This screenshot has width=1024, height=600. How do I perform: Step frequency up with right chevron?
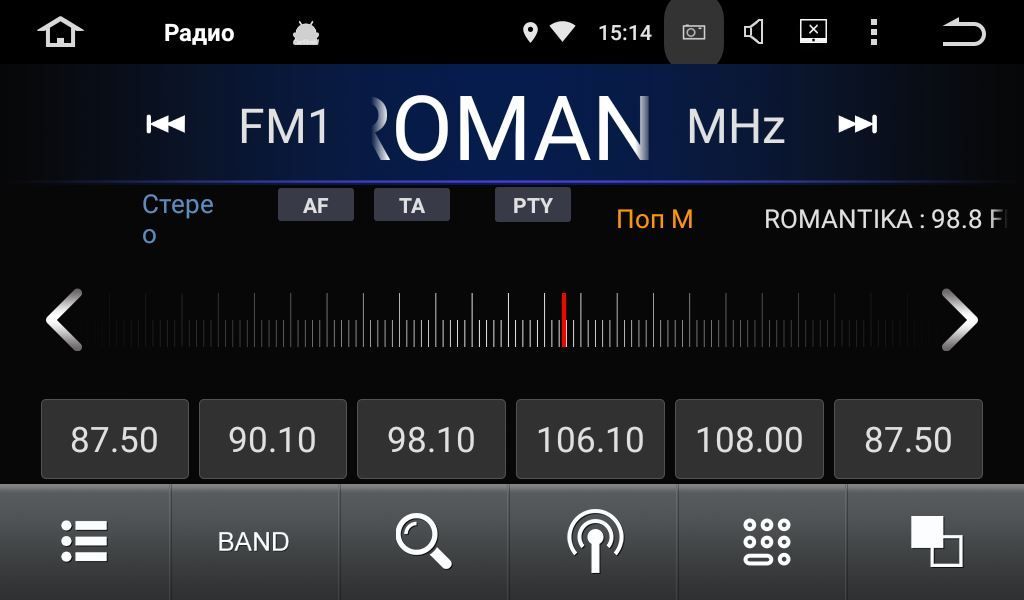click(959, 320)
